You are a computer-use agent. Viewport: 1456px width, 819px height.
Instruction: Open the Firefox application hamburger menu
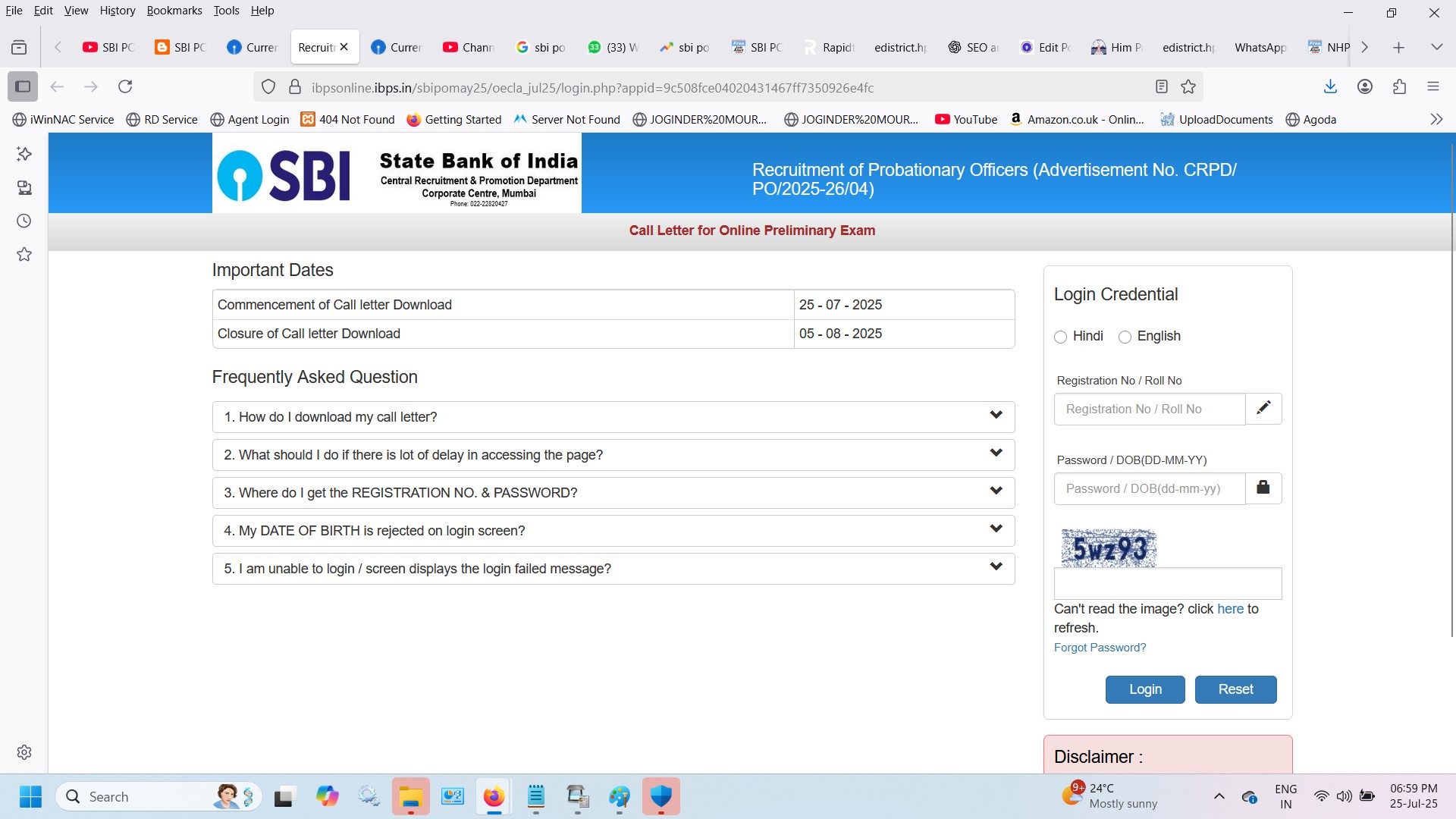1433,86
